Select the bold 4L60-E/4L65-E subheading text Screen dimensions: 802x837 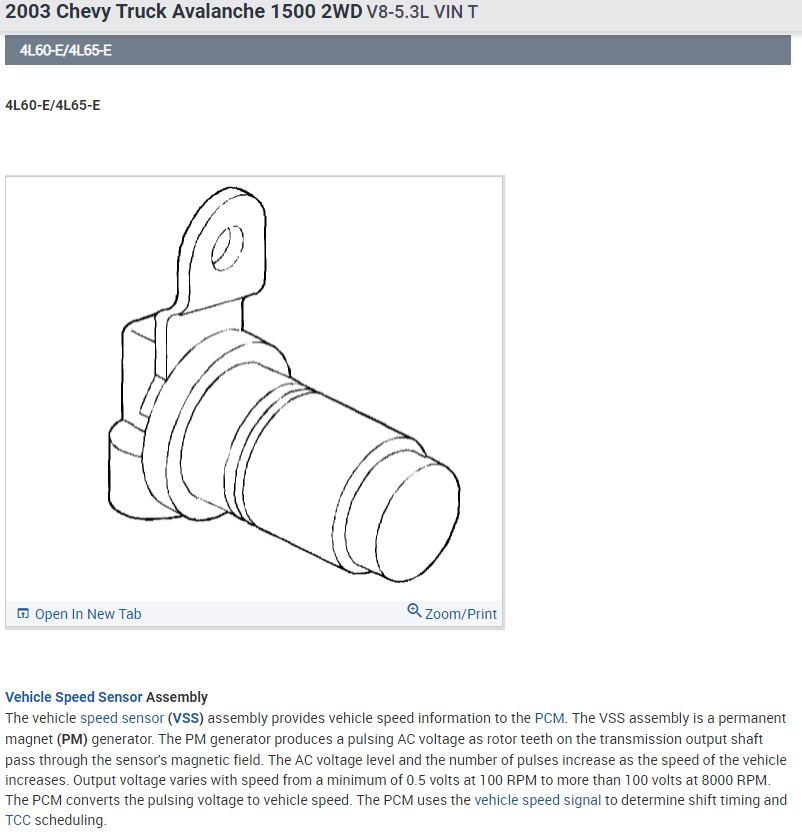tap(53, 105)
